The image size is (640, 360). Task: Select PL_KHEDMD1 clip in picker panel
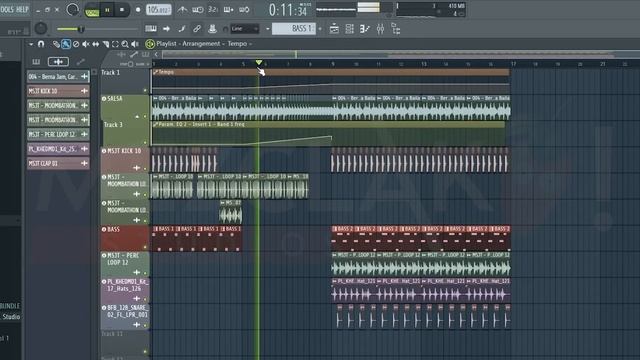[x=58, y=149]
